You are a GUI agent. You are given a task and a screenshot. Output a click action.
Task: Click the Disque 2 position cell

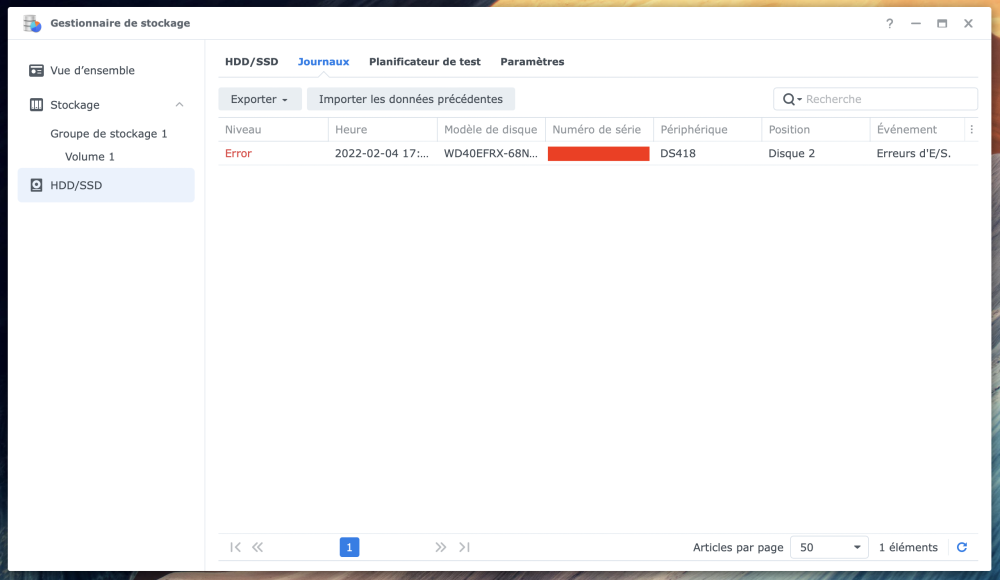coord(791,153)
